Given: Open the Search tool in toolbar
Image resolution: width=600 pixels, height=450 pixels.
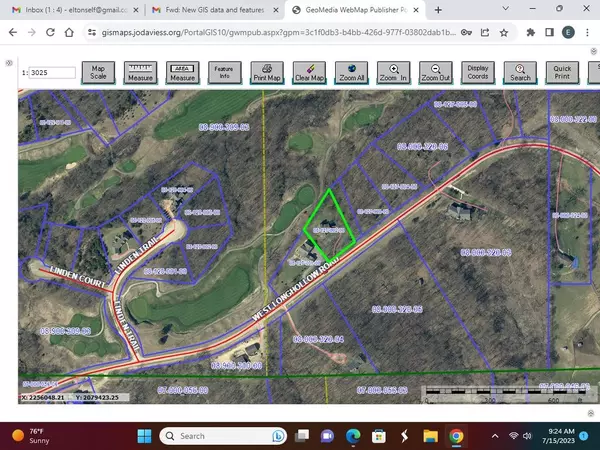Looking at the screenshot, I should point(520,73).
